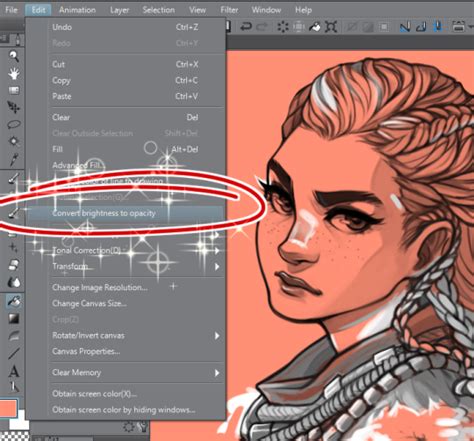Close the open Edit menu tab

pos(38,10)
